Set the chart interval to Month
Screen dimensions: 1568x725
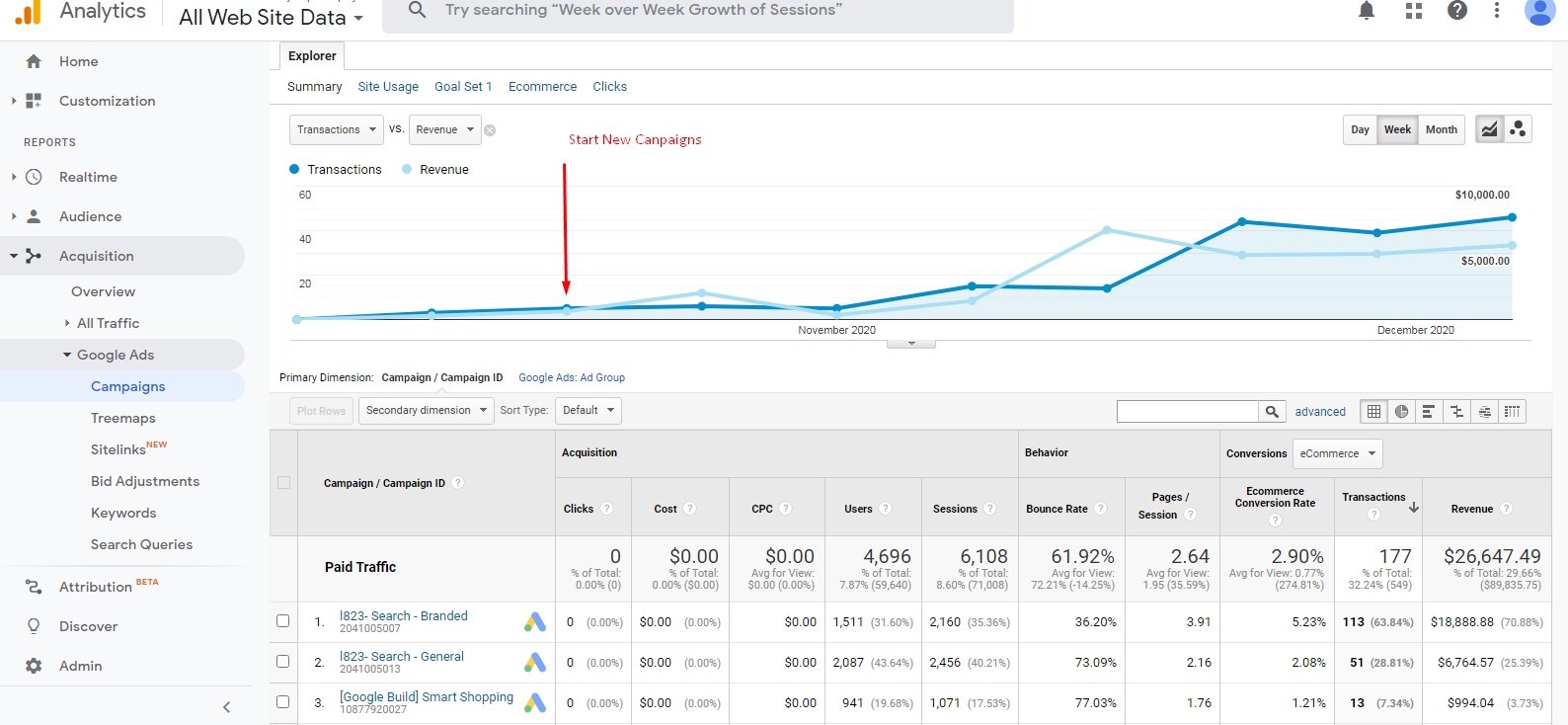1441,130
